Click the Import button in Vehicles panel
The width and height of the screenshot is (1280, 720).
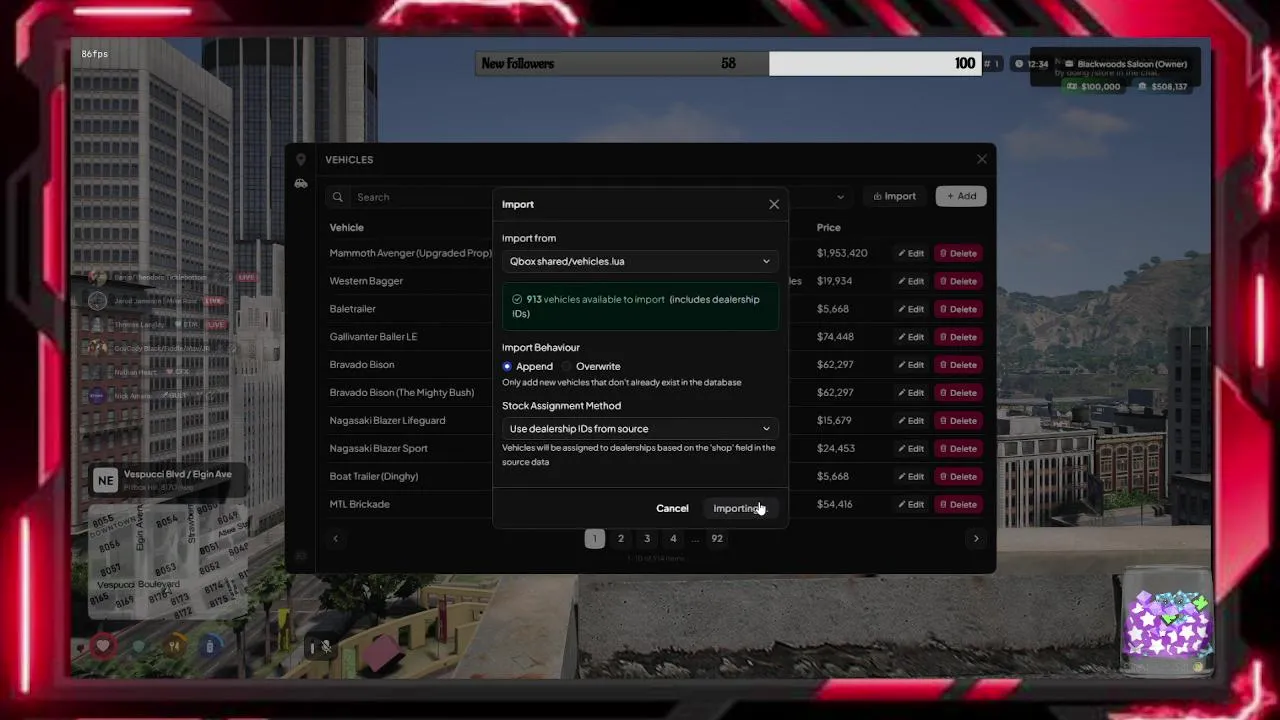894,196
